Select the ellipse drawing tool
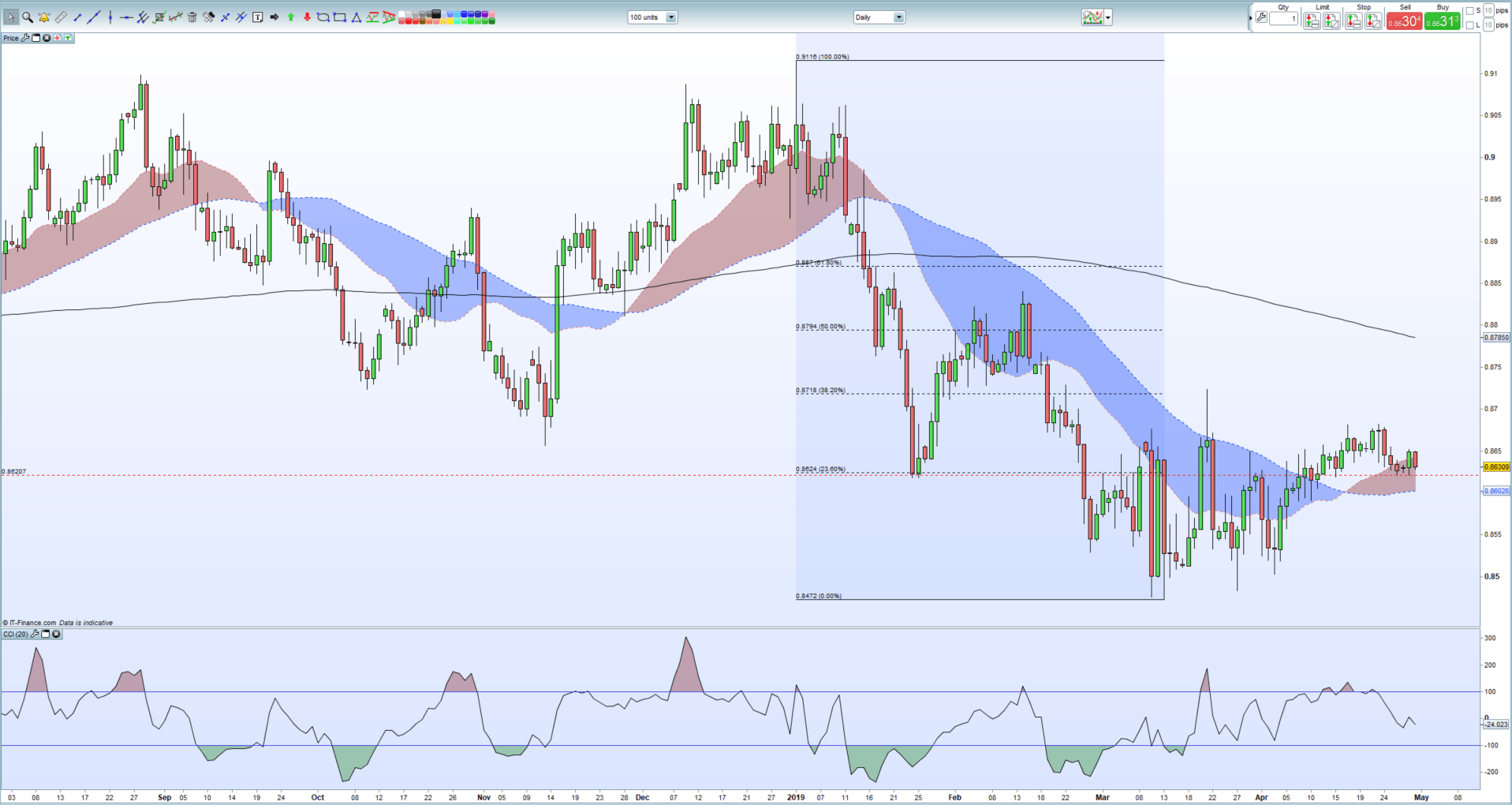This screenshot has width=1512, height=805. point(323,17)
